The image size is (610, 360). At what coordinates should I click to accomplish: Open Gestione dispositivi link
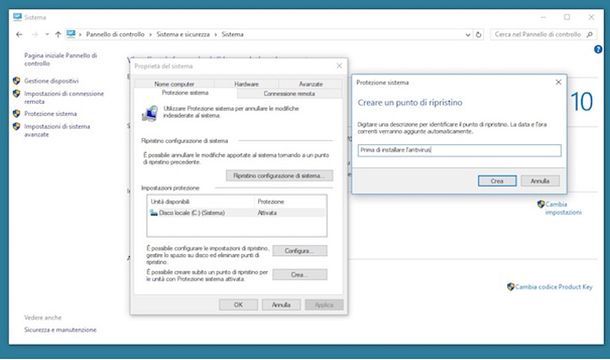tap(51, 81)
